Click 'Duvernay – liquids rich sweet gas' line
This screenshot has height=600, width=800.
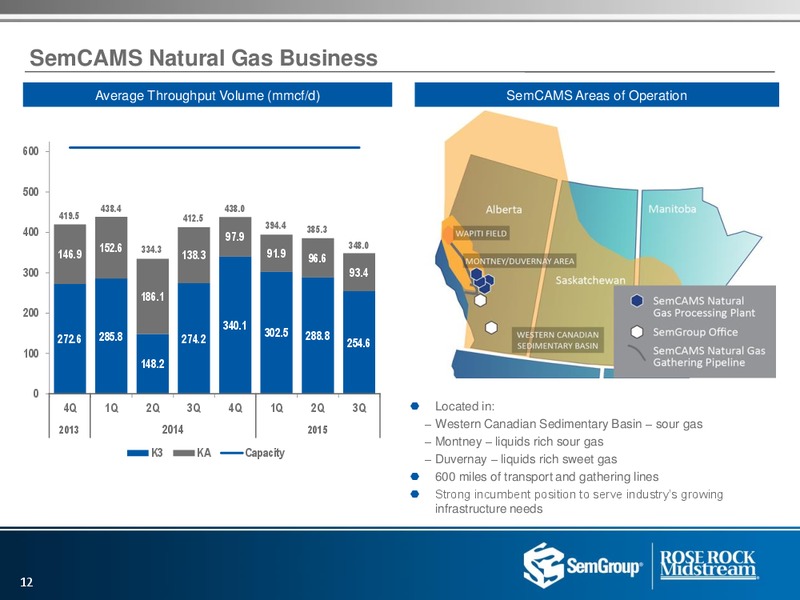pos(526,459)
